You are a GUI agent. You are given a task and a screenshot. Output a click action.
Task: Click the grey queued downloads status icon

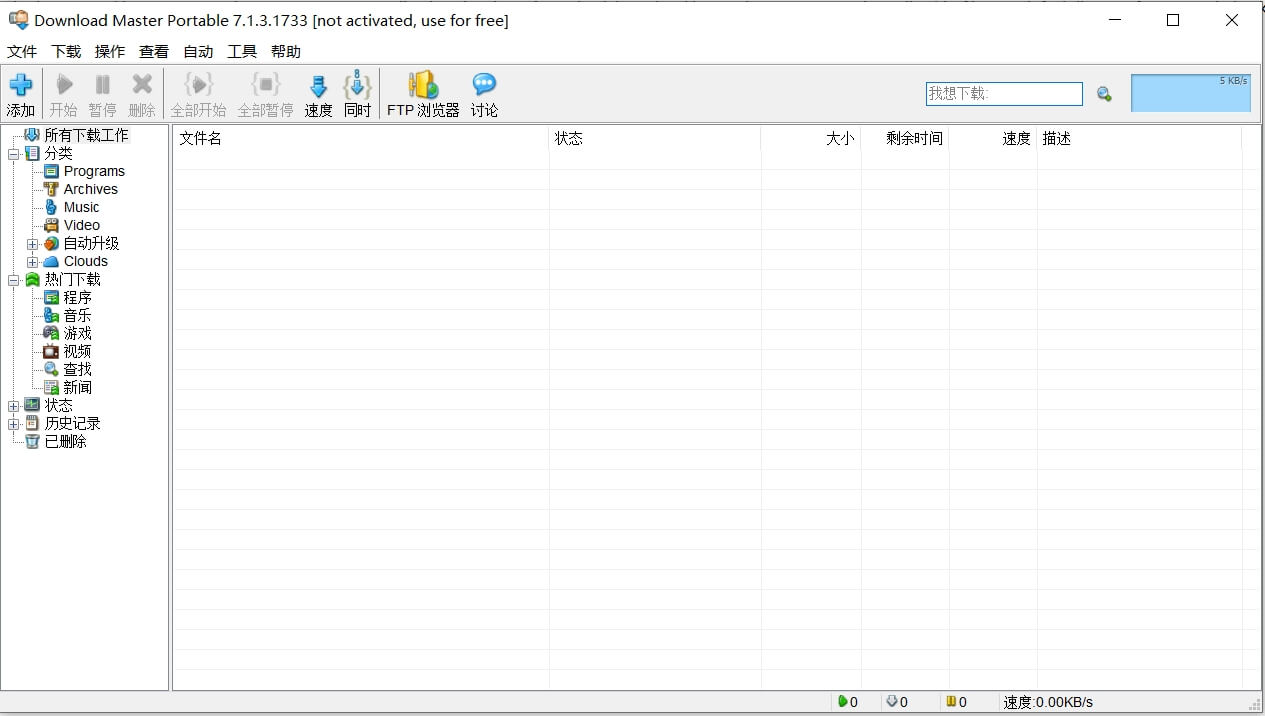tap(892, 702)
